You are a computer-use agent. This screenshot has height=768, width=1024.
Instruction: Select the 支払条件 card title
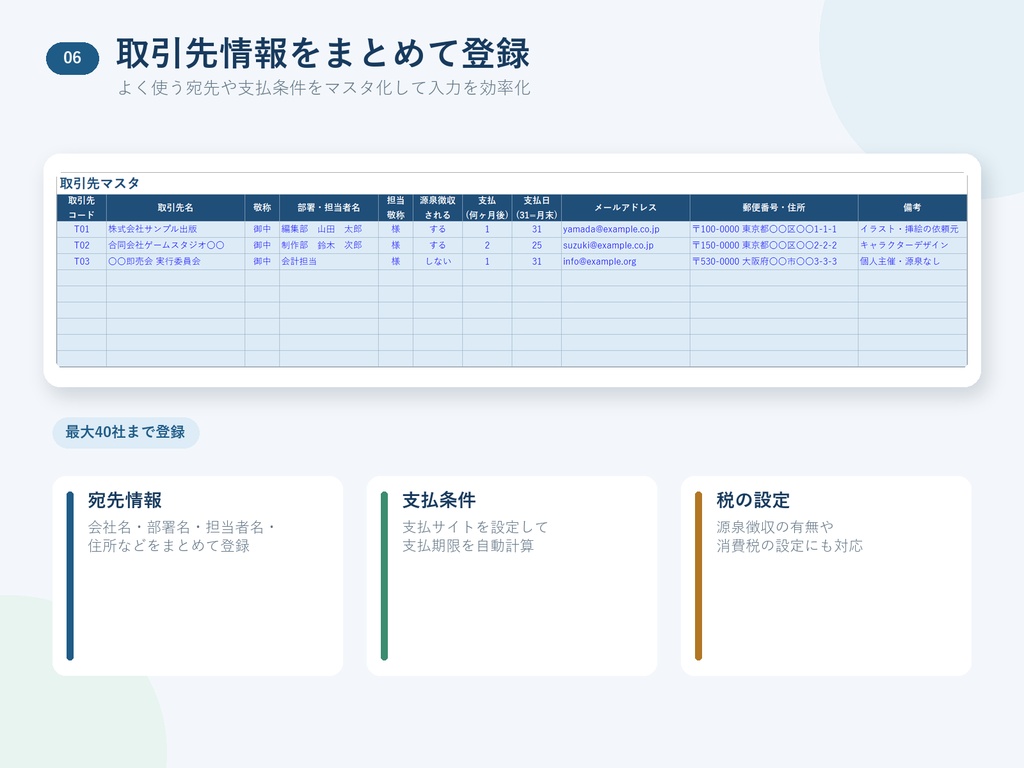(439, 500)
